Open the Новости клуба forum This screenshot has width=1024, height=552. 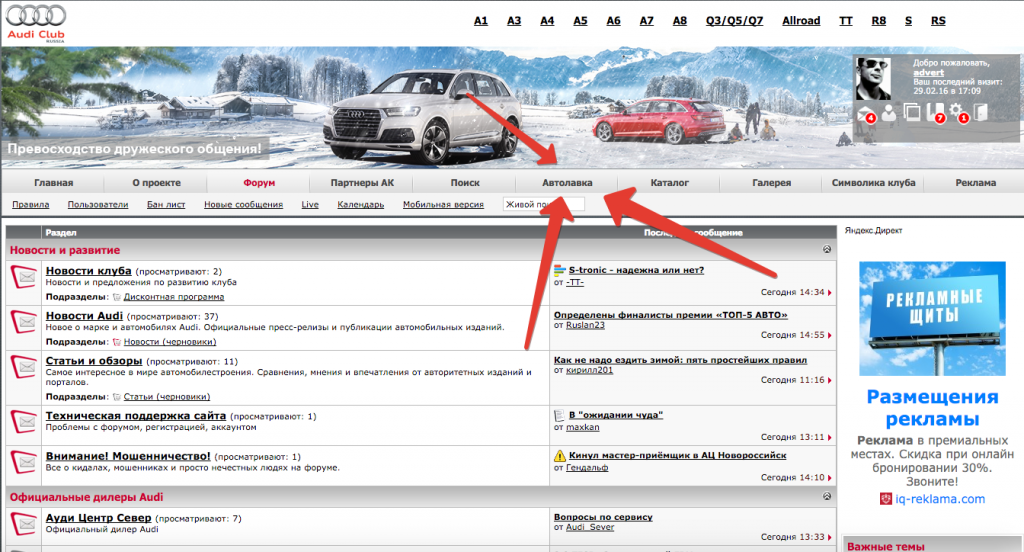pyautogui.click(x=88, y=270)
